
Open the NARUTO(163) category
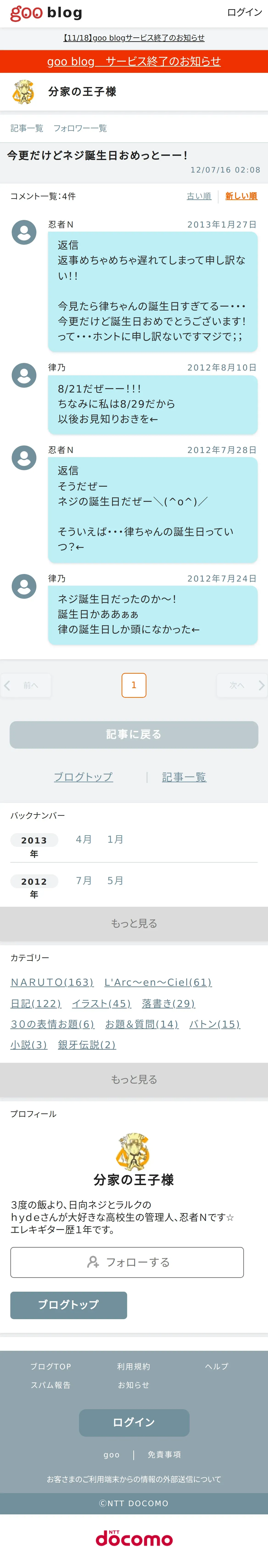(x=52, y=983)
